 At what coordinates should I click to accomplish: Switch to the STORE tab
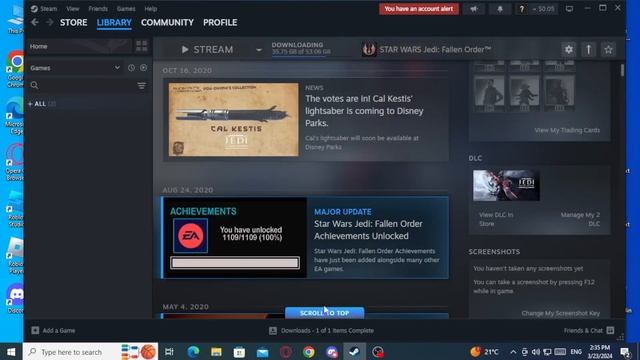(73, 22)
